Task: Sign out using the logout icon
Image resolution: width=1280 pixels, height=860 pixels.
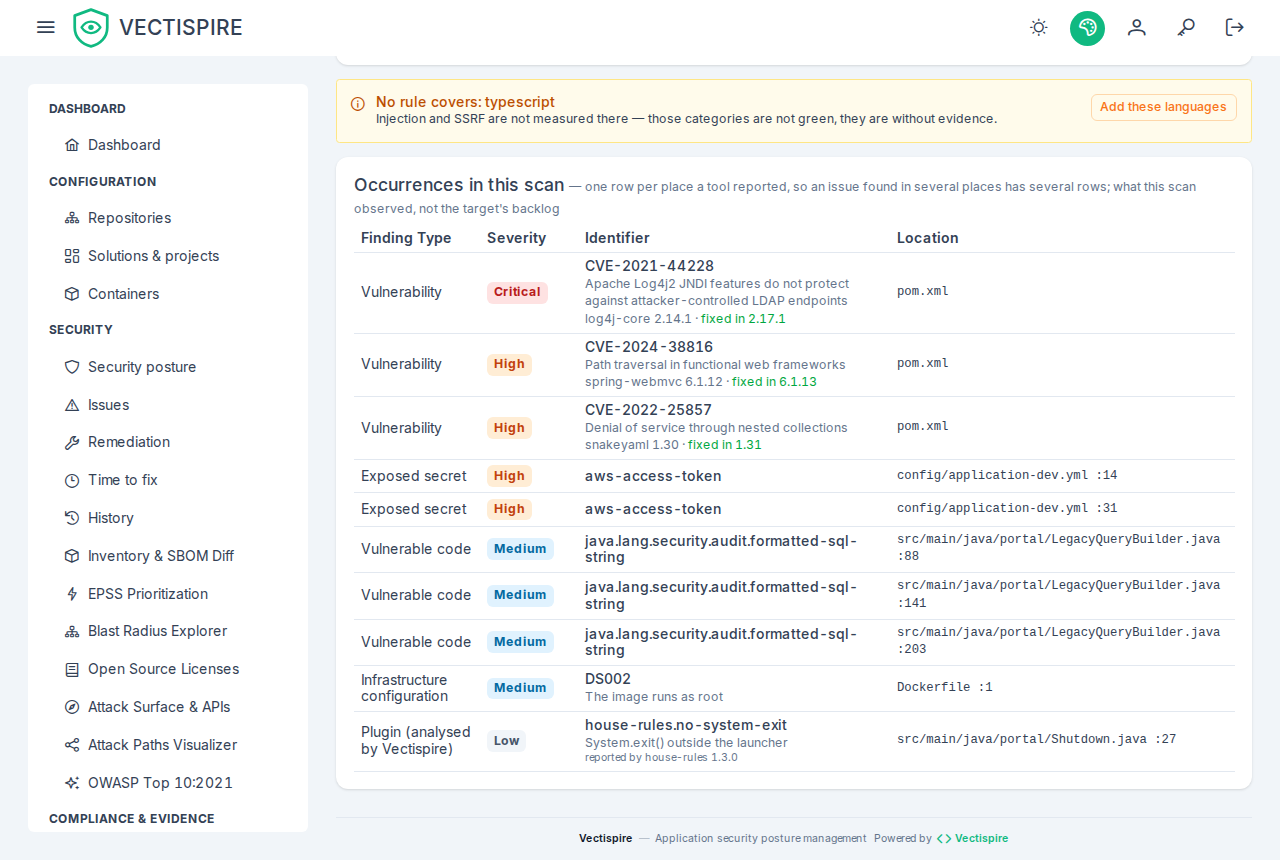Action: pos(1235,28)
